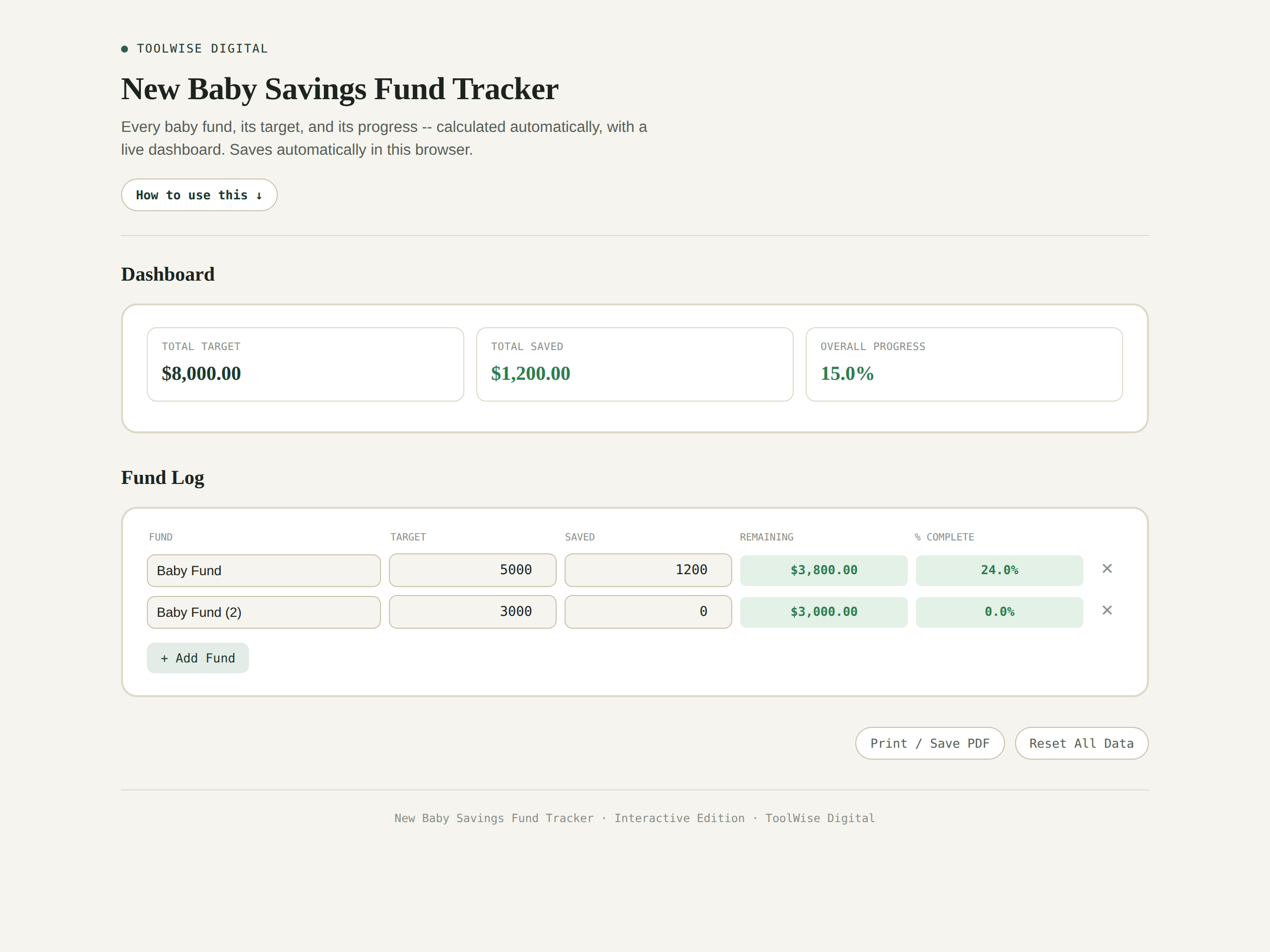Image resolution: width=1270 pixels, height=952 pixels.
Task: Click the 1200 saved input
Action: click(x=648, y=570)
